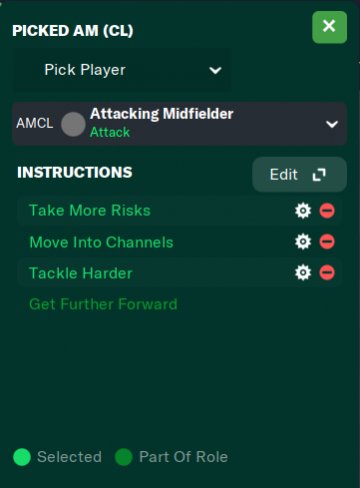The height and width of the screenshot is (488, 360).
Task: Select the Take More Risks instruction
Action: tap(90, 211)
